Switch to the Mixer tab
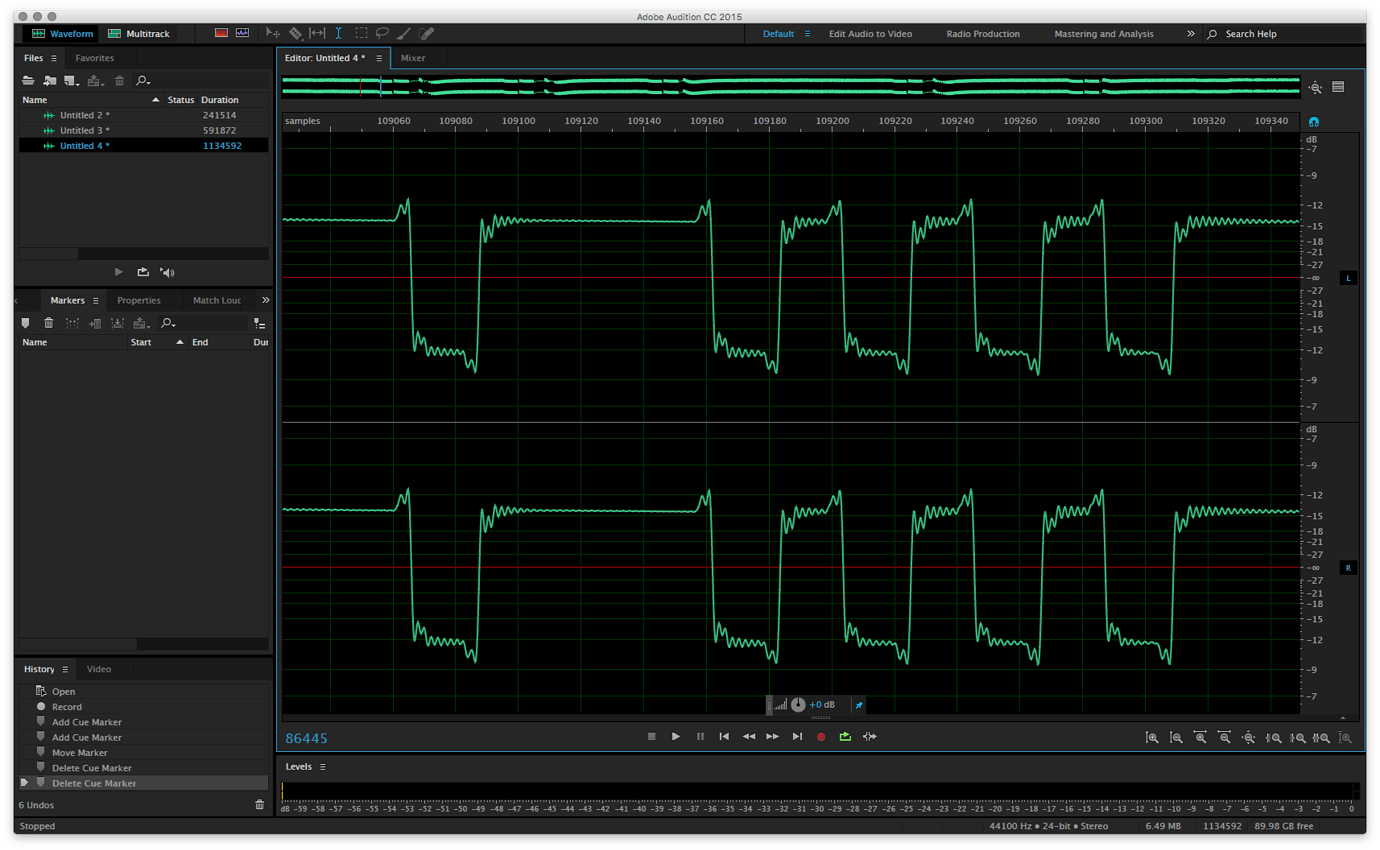The height and width of the screenshot is (850, 1380). (x=413, y=58)
